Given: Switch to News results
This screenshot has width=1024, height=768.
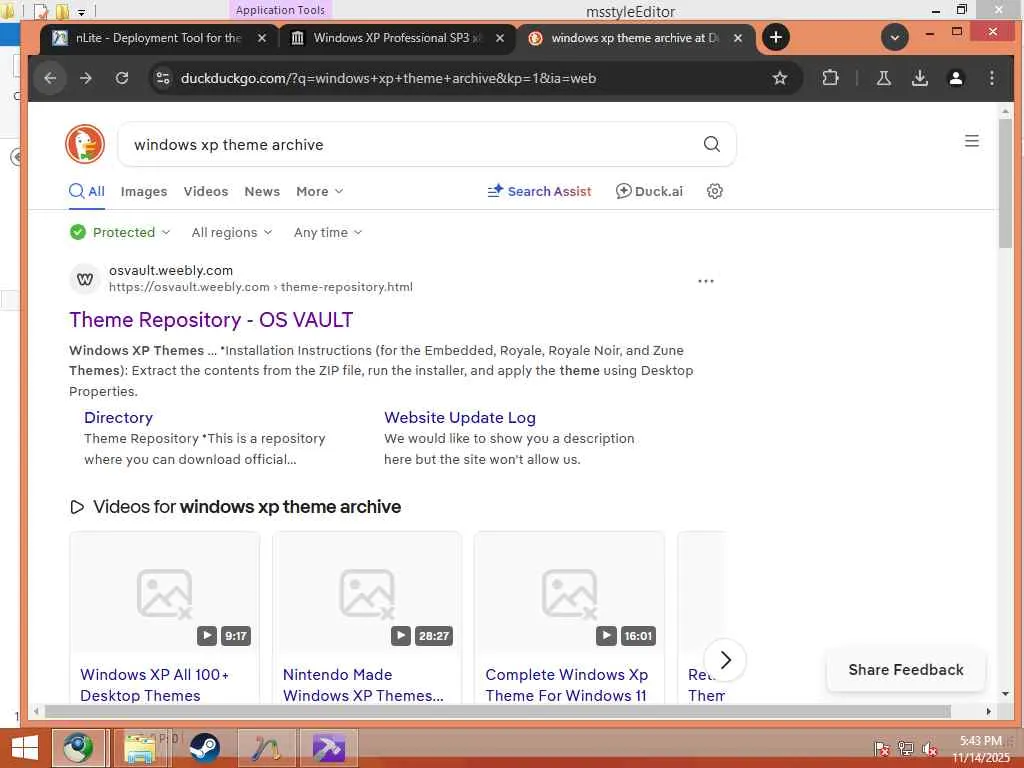Looking at the screenshot, I should [262, 191].
